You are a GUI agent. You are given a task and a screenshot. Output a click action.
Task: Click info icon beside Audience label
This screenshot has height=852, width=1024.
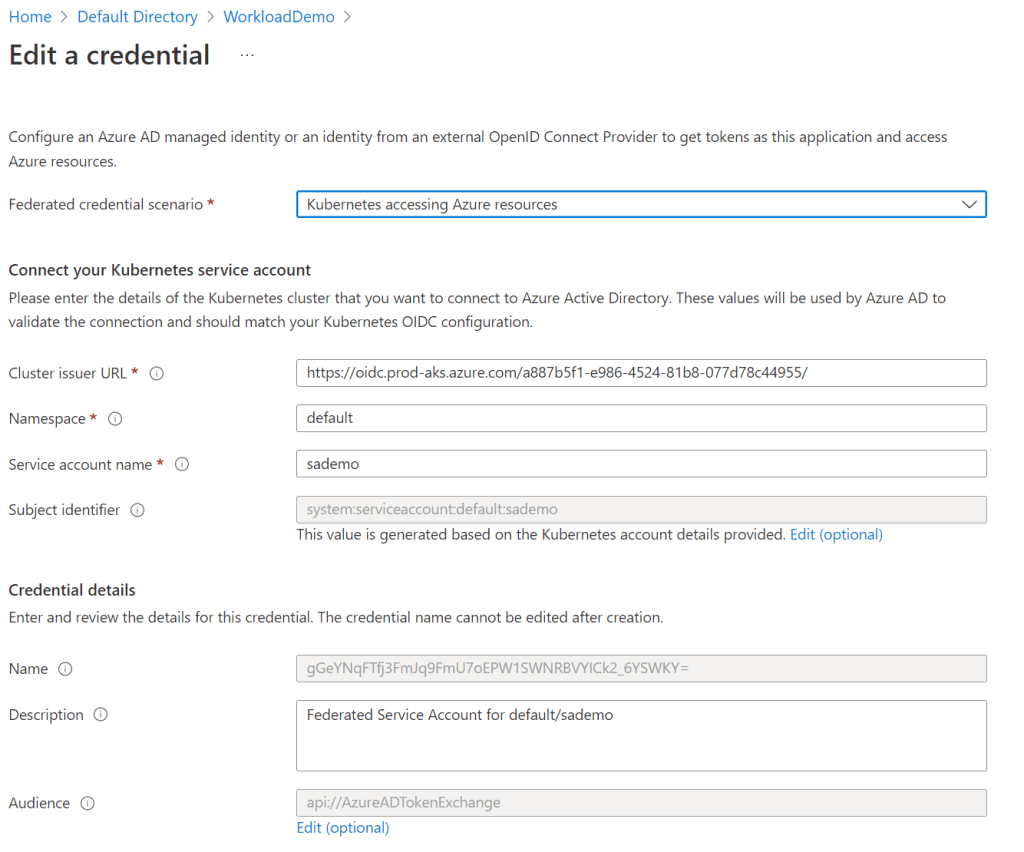pos(88,803)
